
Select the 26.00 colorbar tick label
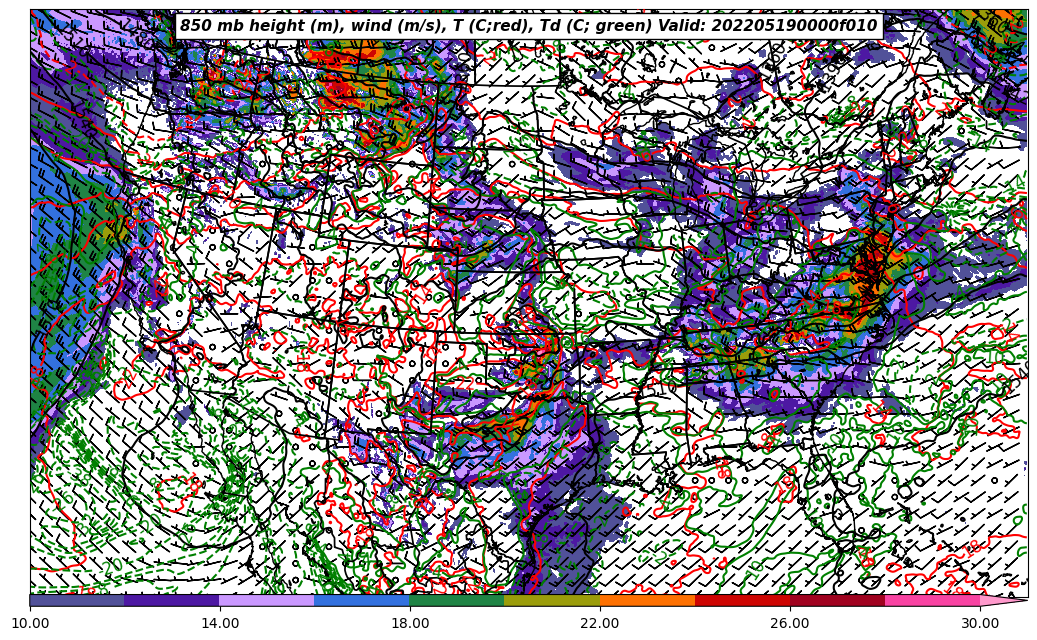790,624
